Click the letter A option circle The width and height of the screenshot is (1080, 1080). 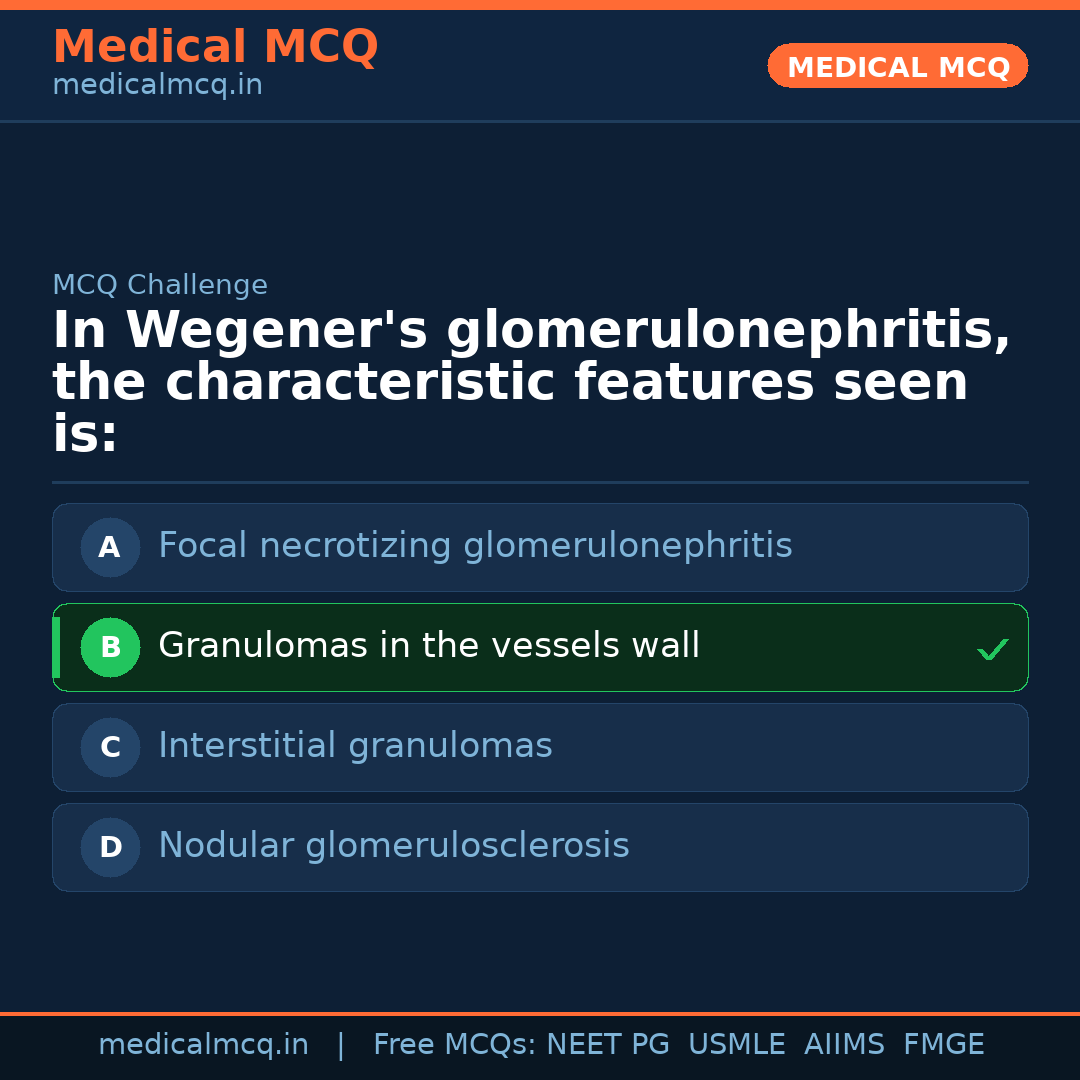pyautogui.click(x=110, y=547)
